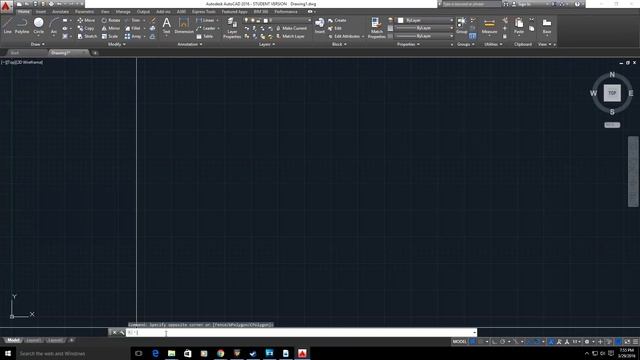Screen dimensions: 640x360
Task: Expand the Layers panel
Action: pyautogui.click(x=267, y=44)
